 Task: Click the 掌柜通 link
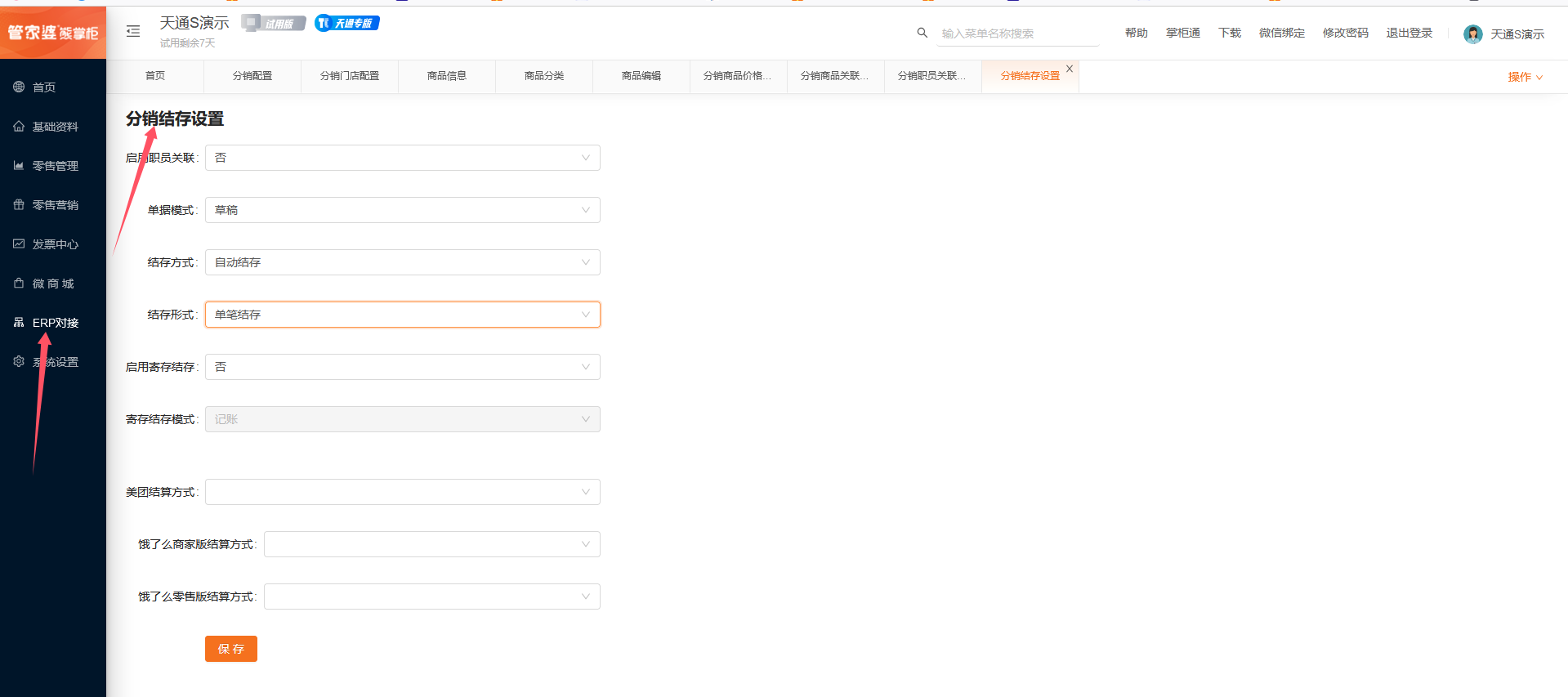click(x=1183, y=33)
